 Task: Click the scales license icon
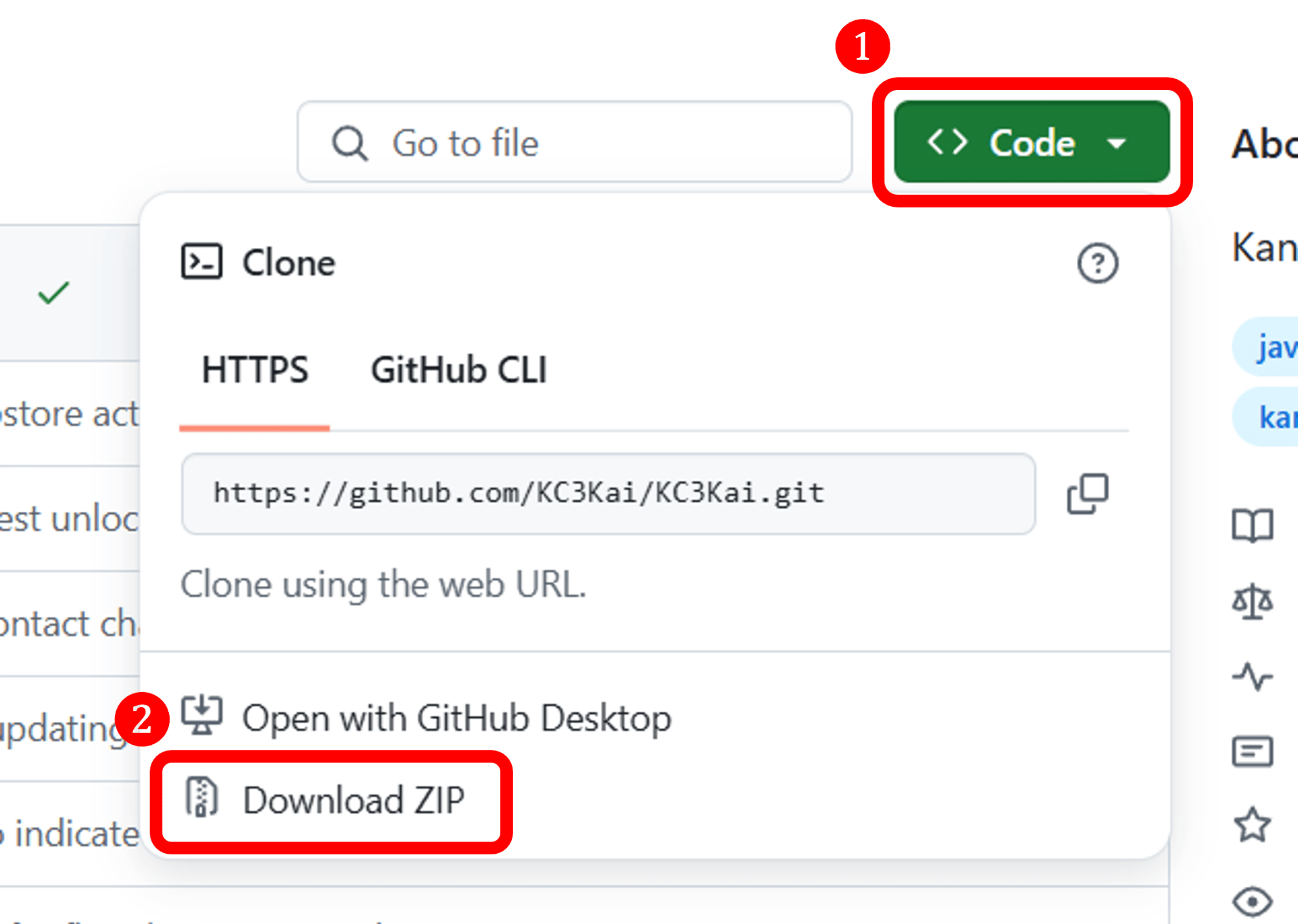click(1252, 602)
